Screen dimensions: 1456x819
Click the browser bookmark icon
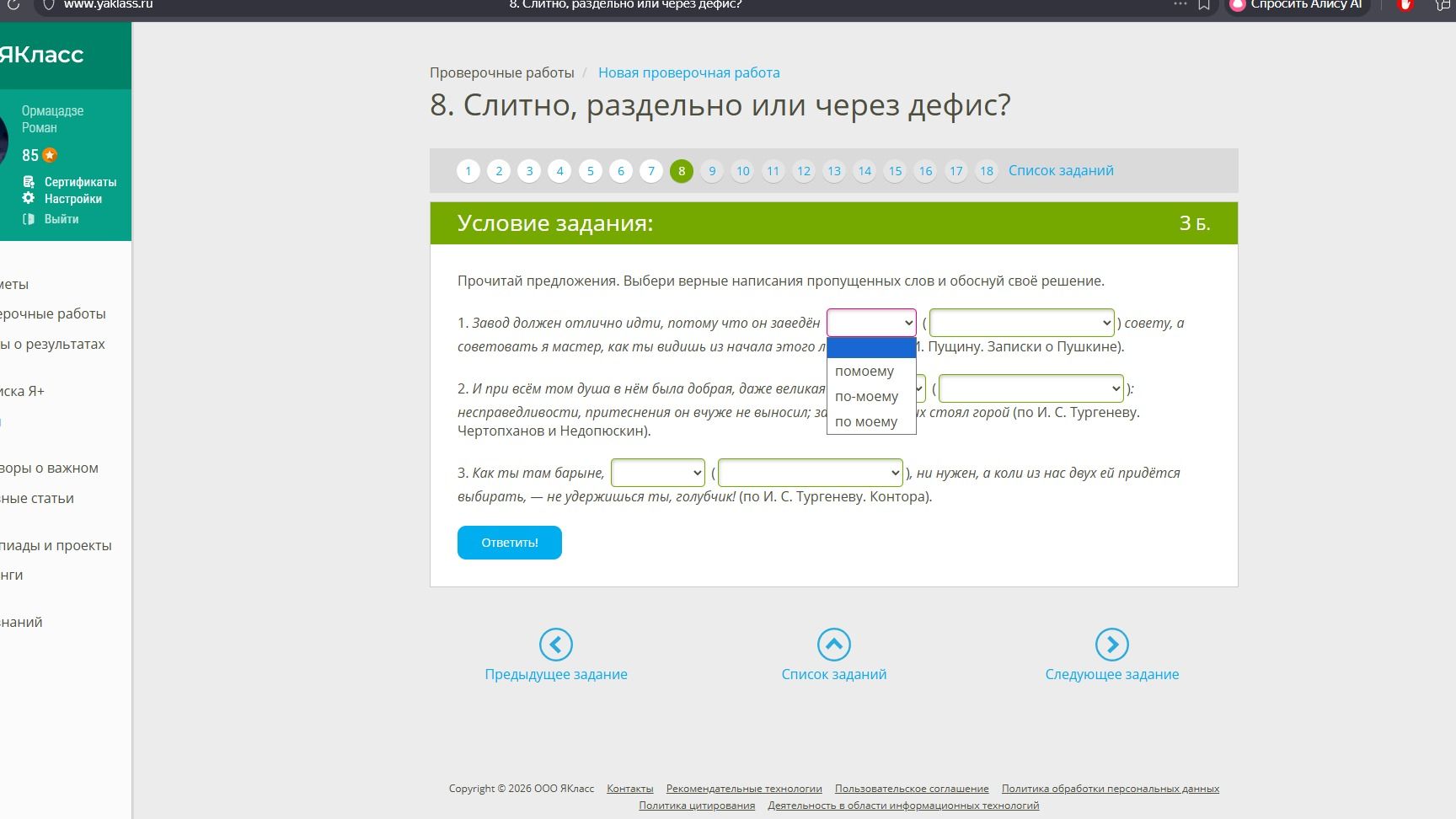tap(1204, 5)
